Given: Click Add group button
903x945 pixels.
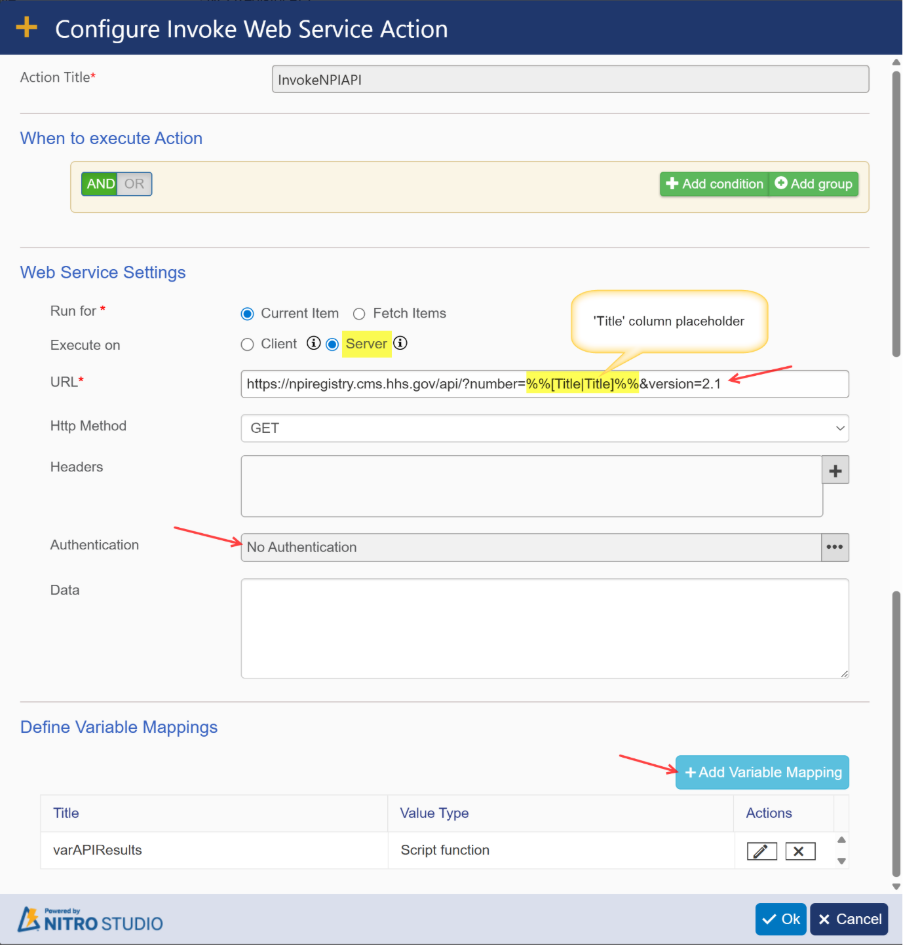Looking at the screenshot, I should tap(813, 184).
